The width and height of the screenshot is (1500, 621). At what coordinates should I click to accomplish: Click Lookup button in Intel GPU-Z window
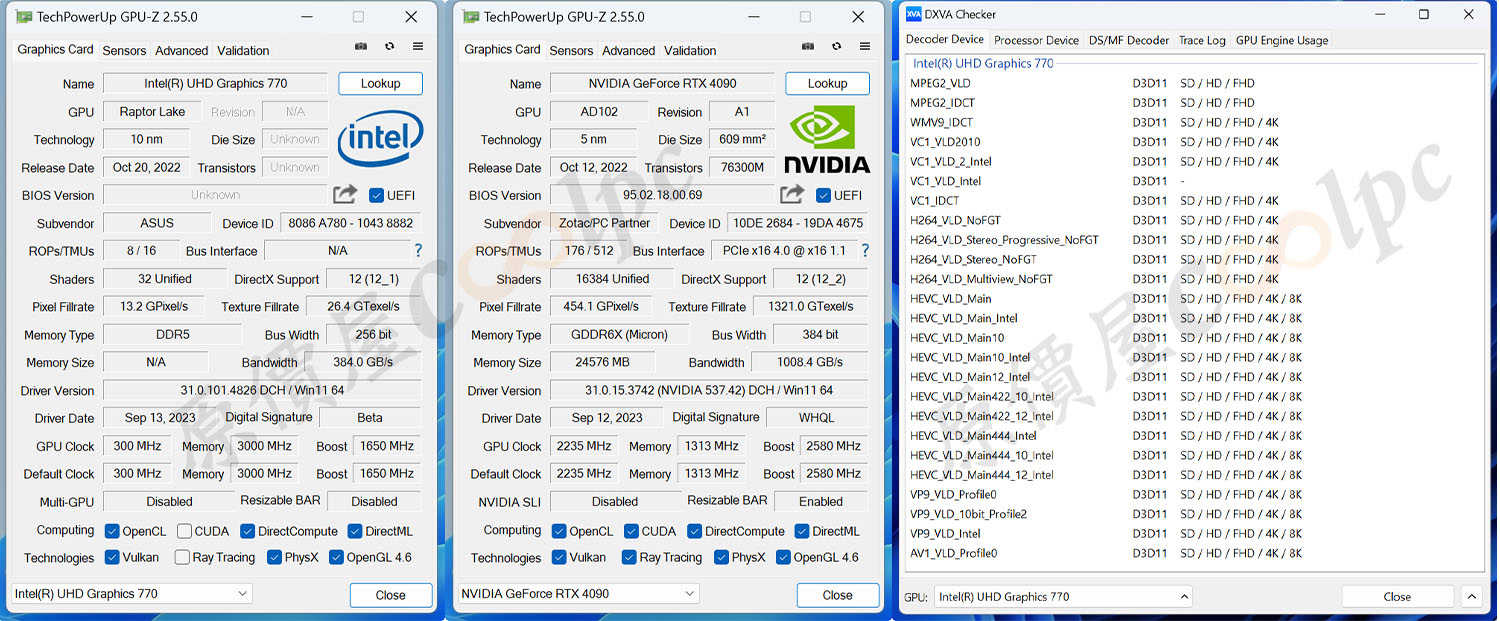click(x=380, y=84)
